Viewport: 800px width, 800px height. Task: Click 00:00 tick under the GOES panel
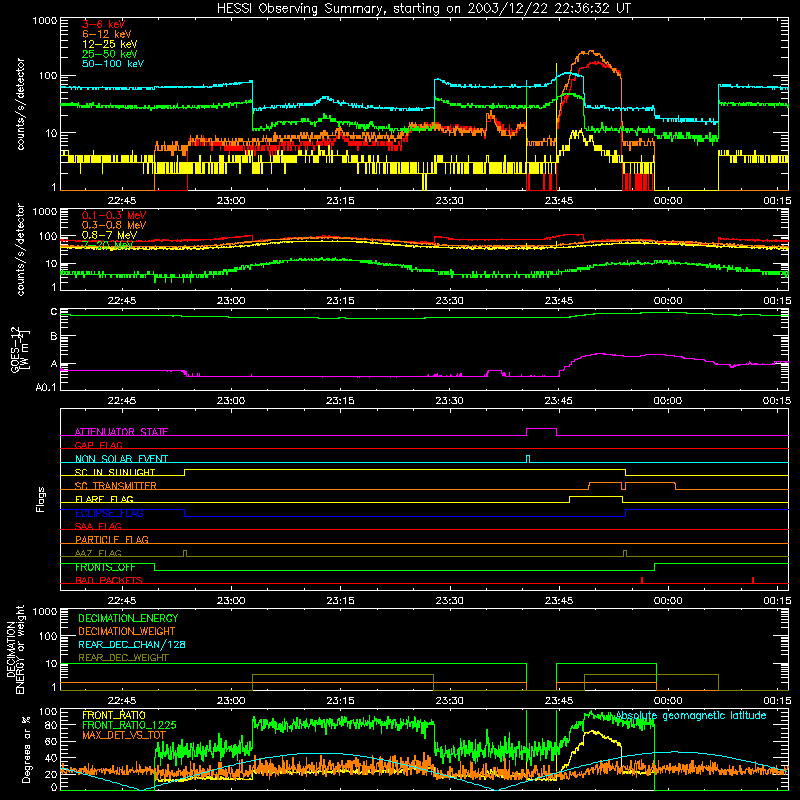(x=668, y=401)
